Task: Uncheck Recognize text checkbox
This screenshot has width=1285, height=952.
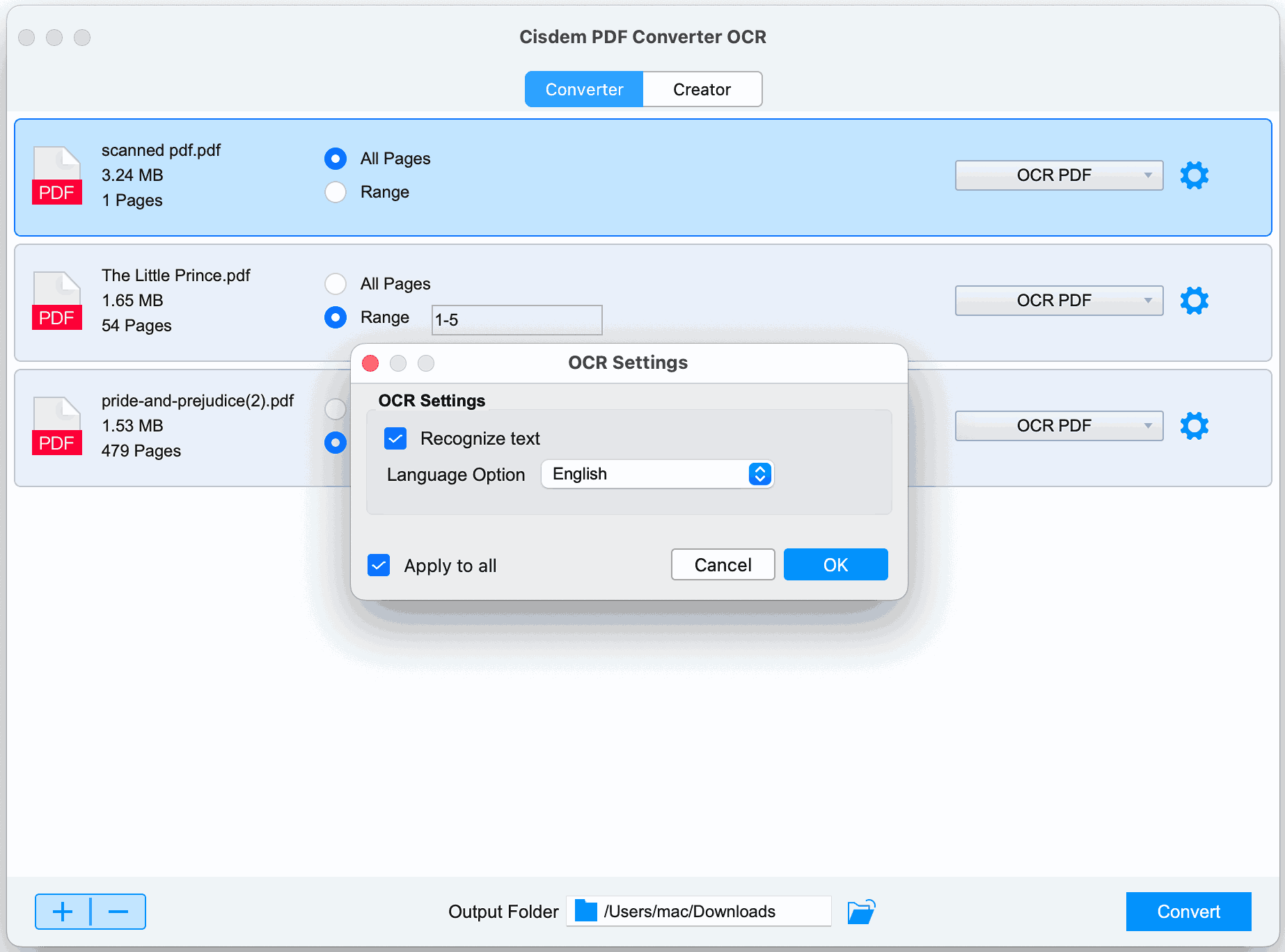Action: click(395, 438)
